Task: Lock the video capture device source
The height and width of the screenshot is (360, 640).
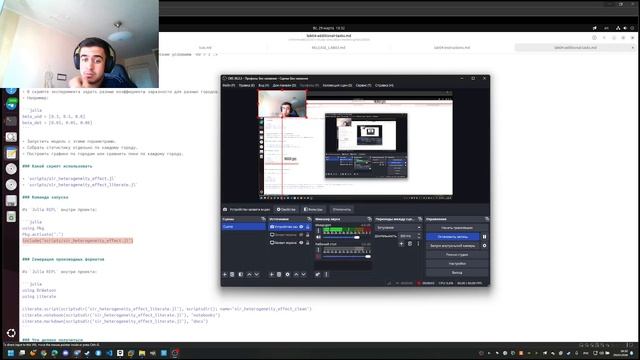Action: 308,227
